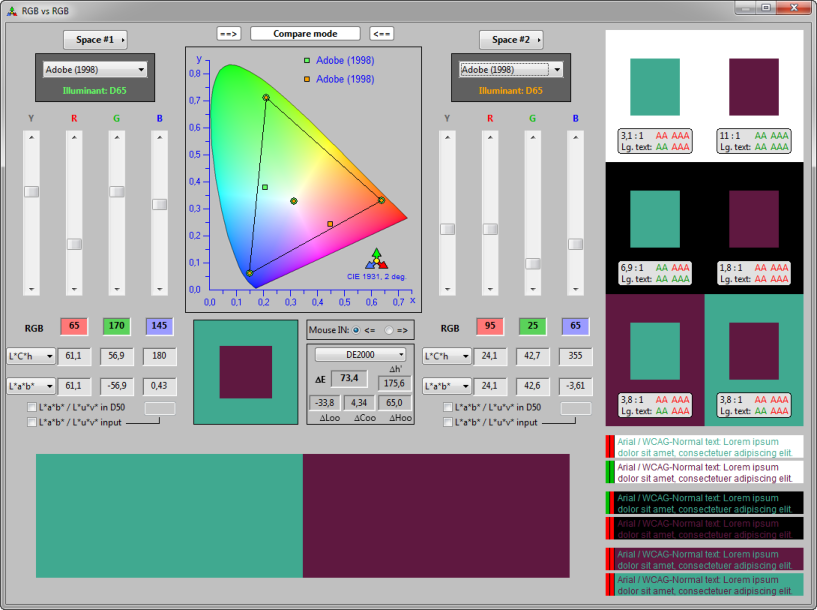Open the Space #1 menu button
The width and height of the screenshot is (817, 610).
[95, 40]
